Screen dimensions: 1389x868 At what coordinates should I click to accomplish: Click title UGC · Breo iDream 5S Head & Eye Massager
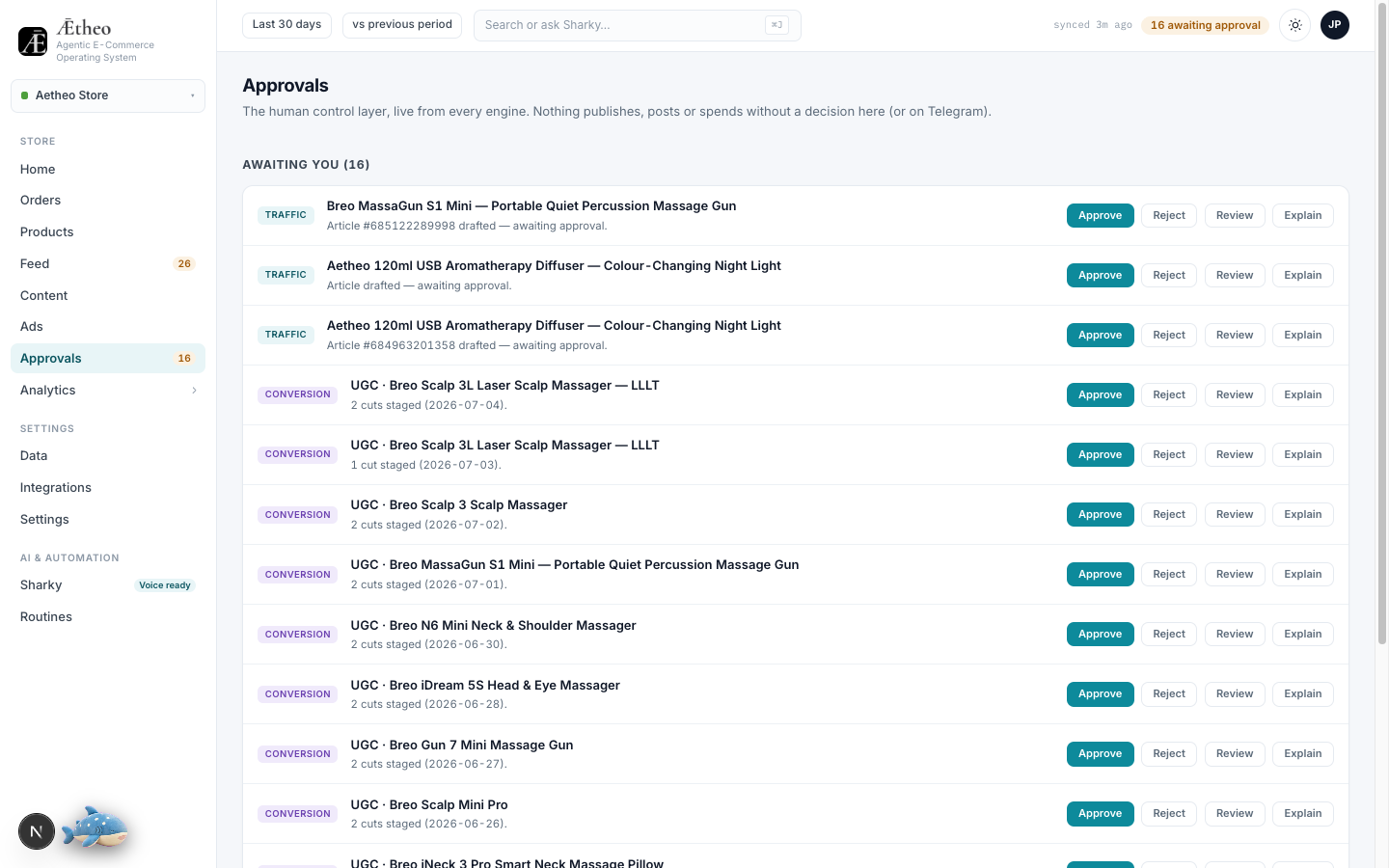coord(485,686)
